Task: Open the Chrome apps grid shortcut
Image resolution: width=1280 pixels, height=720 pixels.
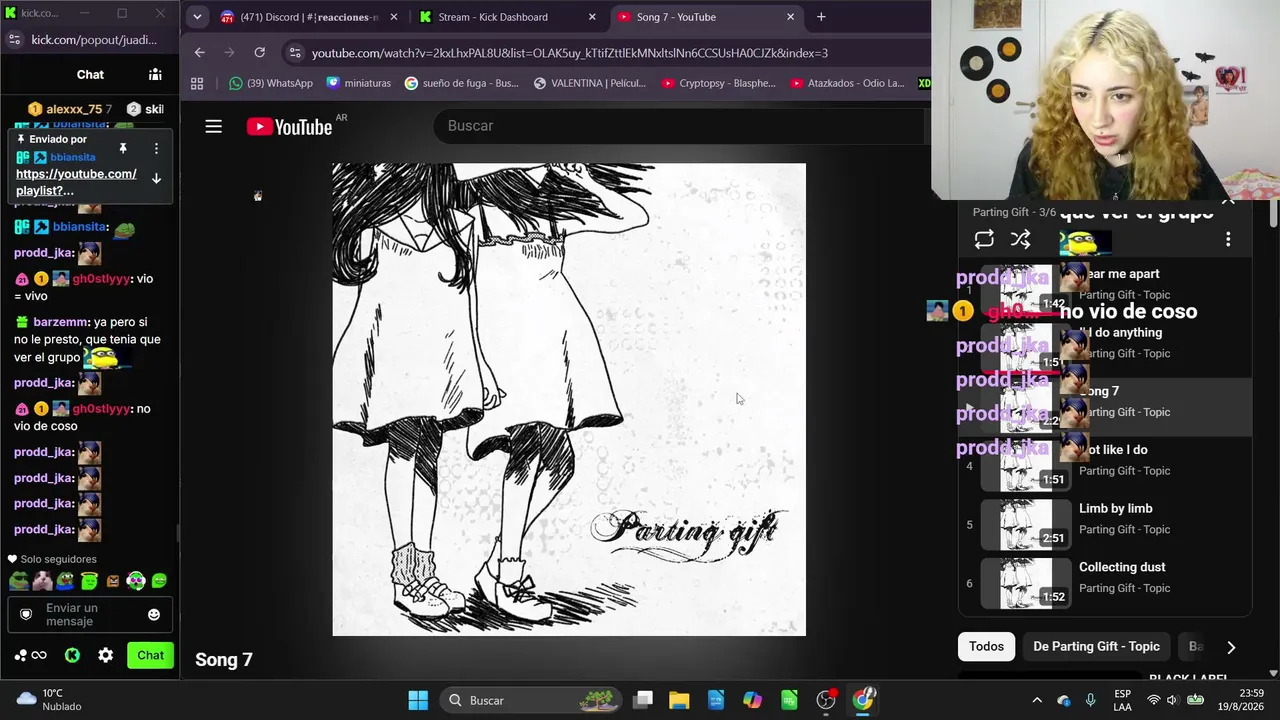Action: click(x=197, y=83)
